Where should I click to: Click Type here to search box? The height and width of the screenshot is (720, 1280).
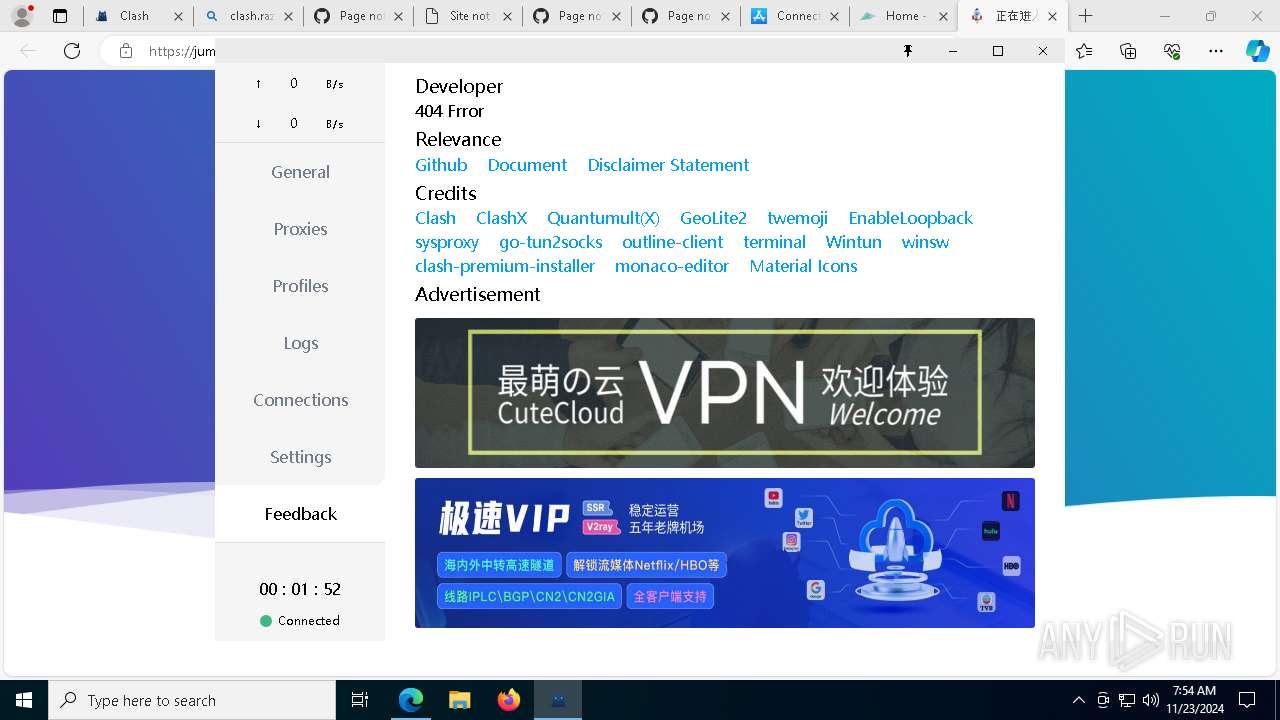[x=192, y=700]
